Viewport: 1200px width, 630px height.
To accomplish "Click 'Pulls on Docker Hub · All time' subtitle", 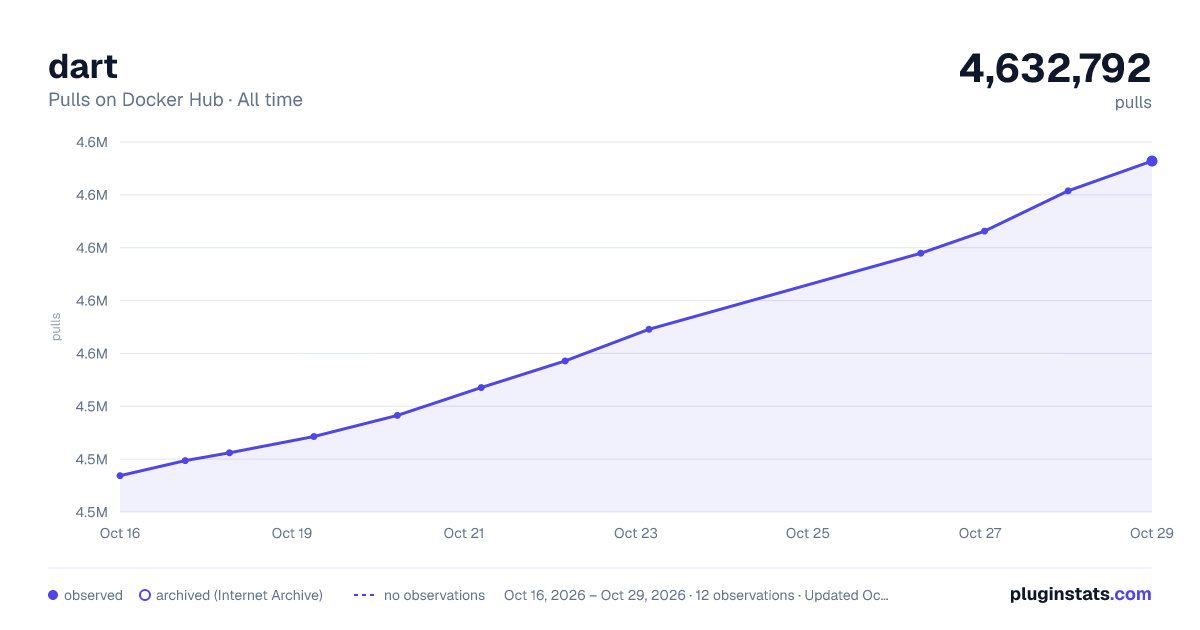I will 175,100.
